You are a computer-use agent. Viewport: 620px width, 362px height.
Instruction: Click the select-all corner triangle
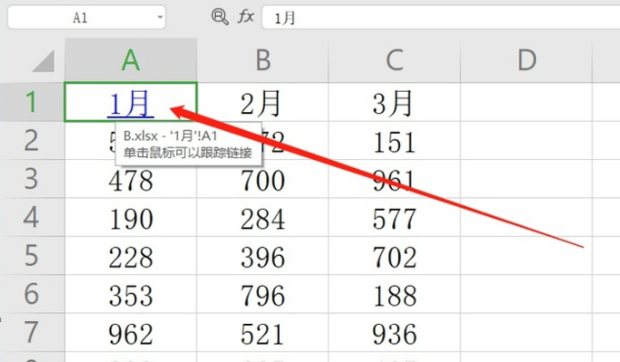43,61
